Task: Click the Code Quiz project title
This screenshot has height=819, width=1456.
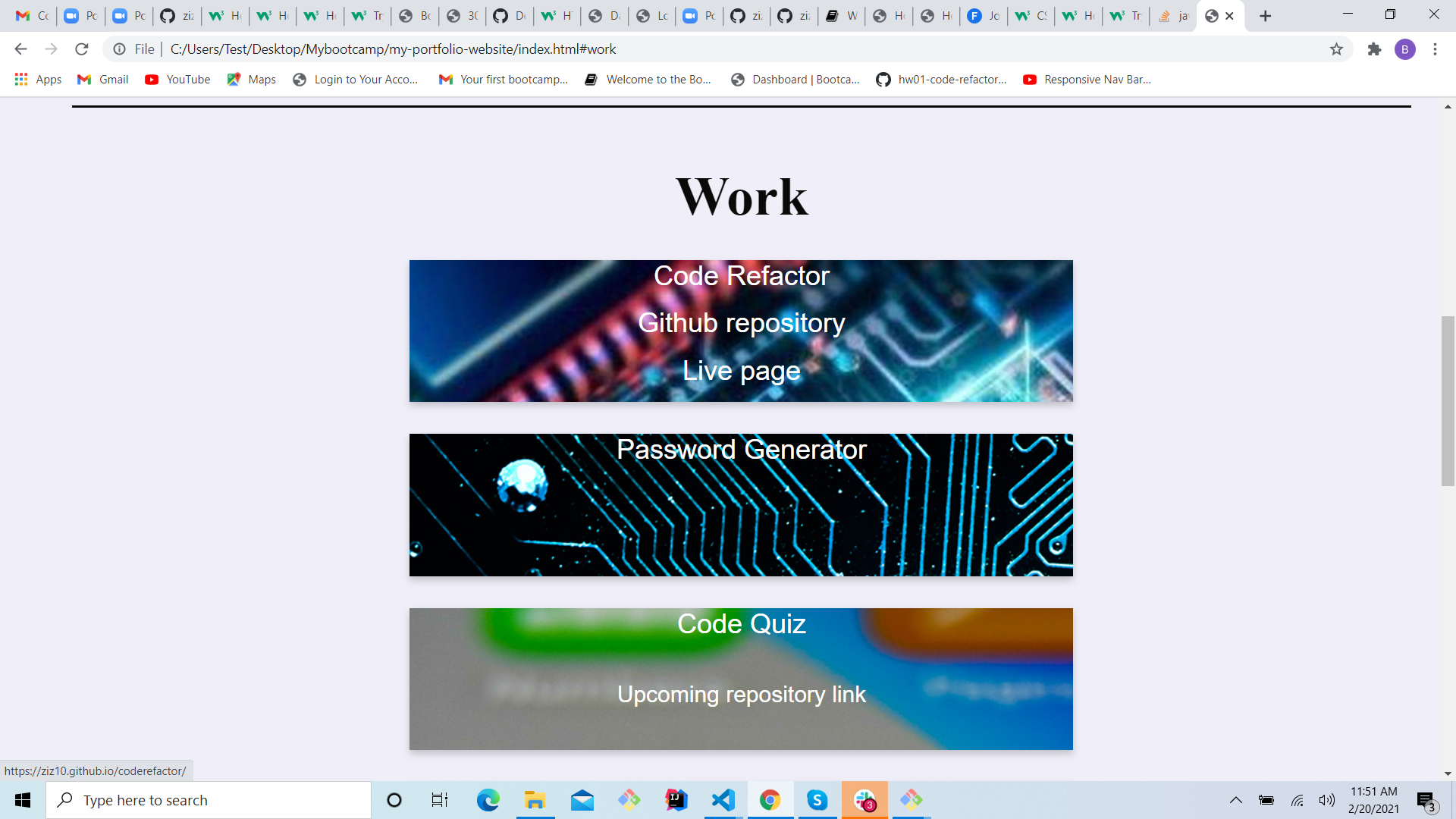Action: point(741,624)
